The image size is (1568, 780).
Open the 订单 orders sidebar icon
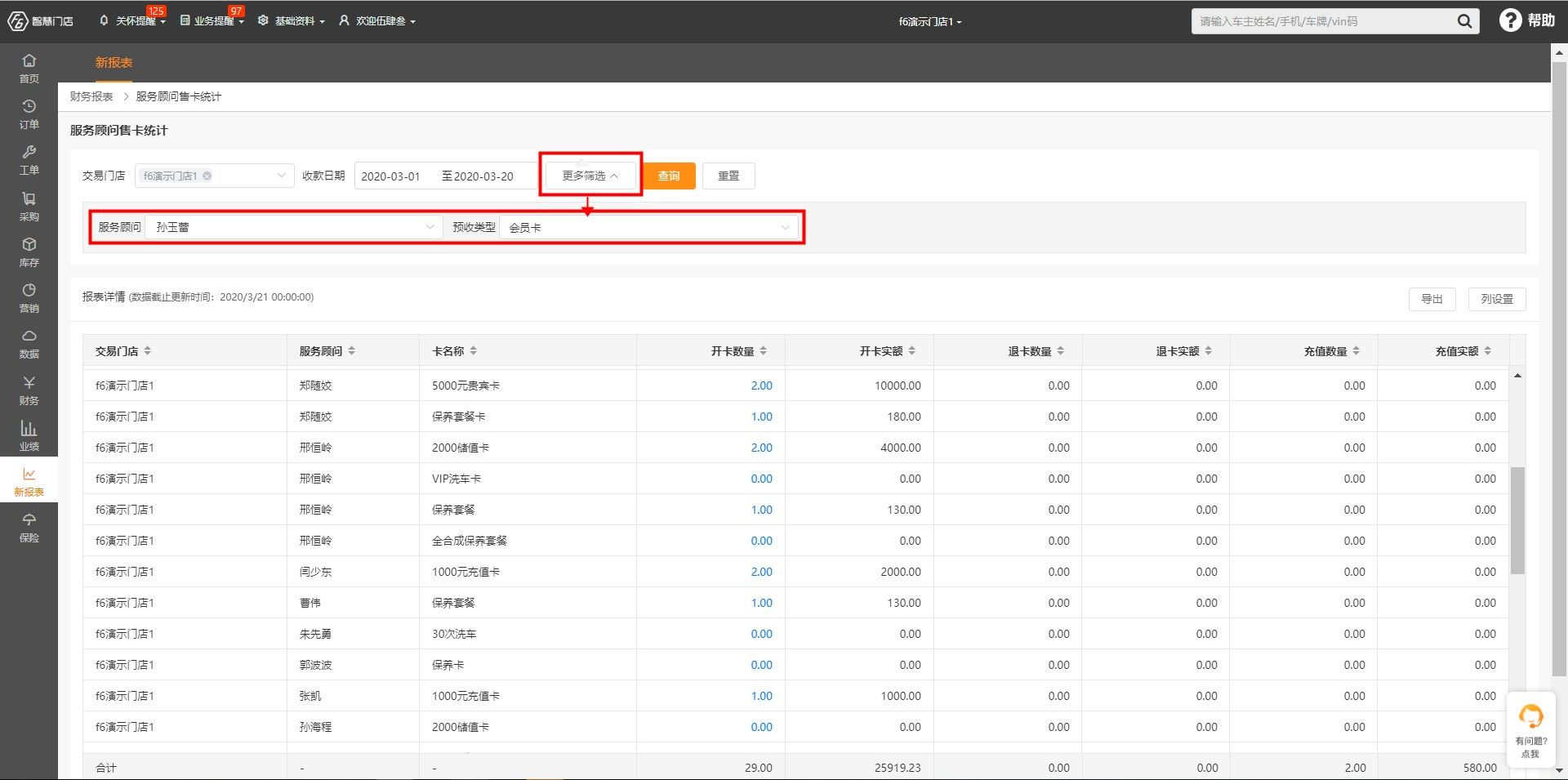29,114
